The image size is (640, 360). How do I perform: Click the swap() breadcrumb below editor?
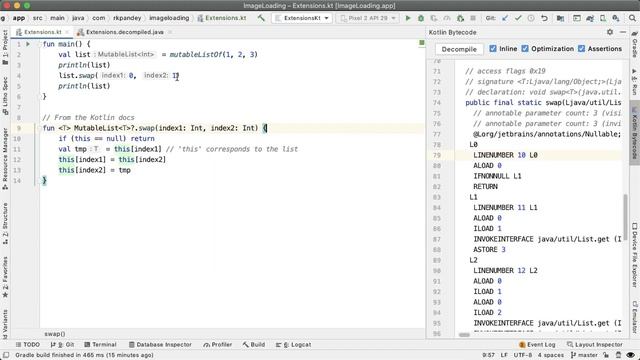click(x=55, y=334)
